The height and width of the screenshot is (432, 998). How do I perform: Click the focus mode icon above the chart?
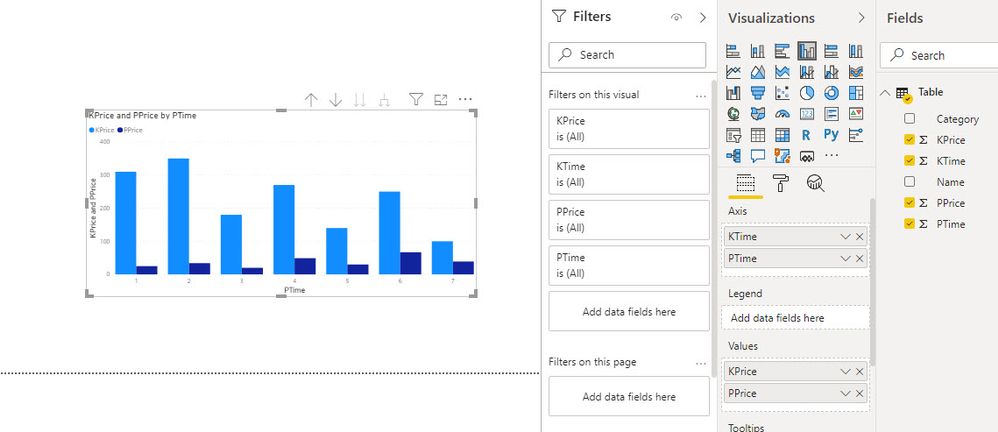pyautogui.click(x=440, y=99)
